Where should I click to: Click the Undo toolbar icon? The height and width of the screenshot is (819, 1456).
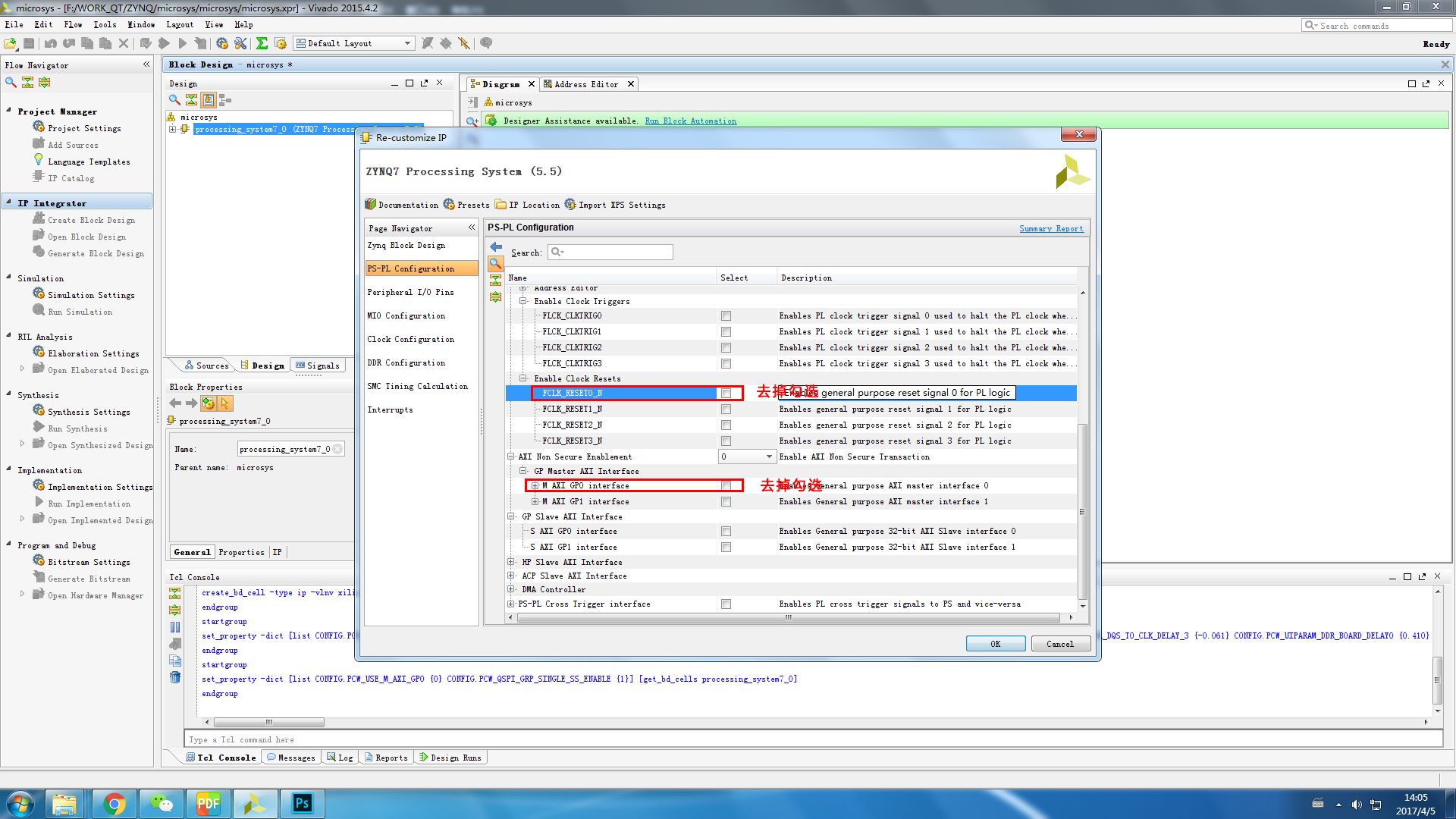click(x=51, y=43)
